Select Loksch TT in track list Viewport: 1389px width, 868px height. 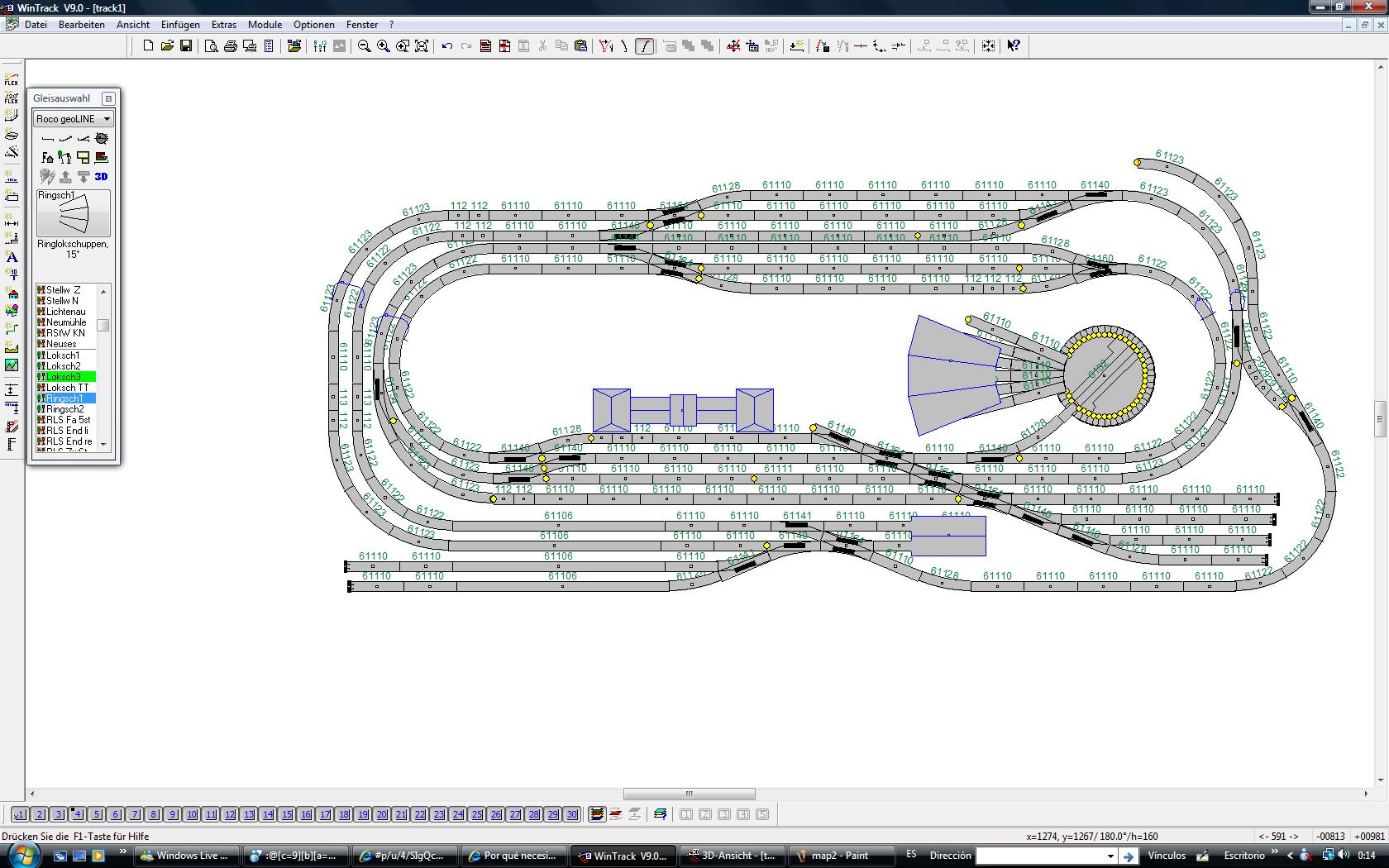[x=65, y=388]
